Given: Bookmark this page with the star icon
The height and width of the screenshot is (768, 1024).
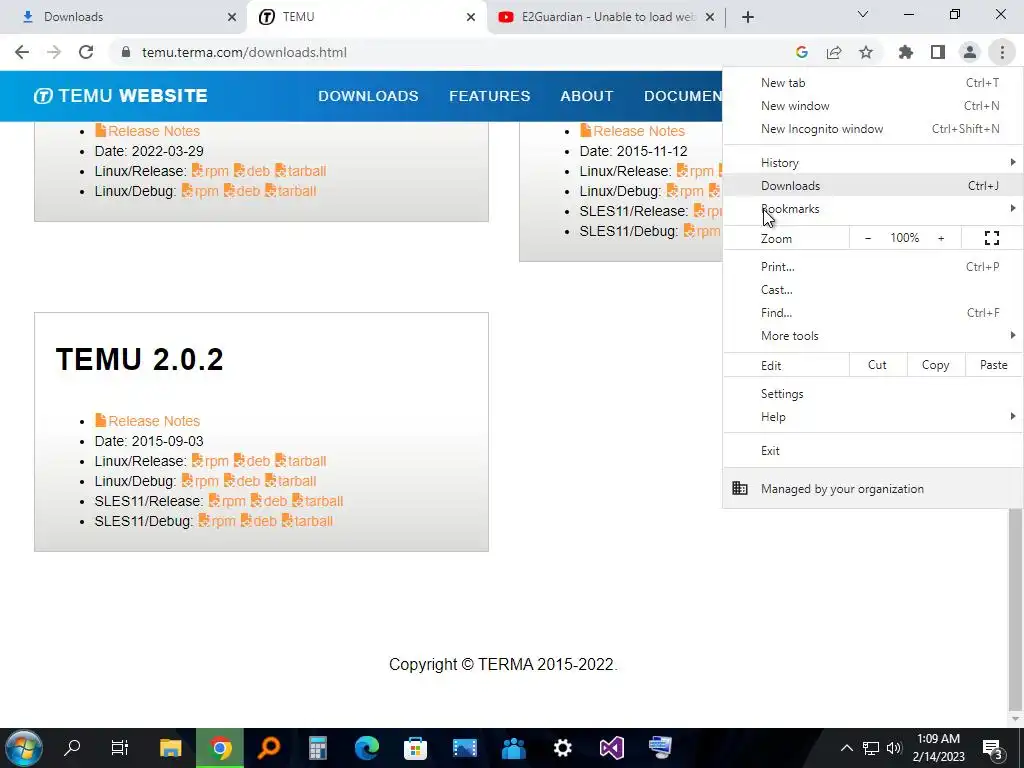Looking at the screenshot, I should (x=866, y=52).
